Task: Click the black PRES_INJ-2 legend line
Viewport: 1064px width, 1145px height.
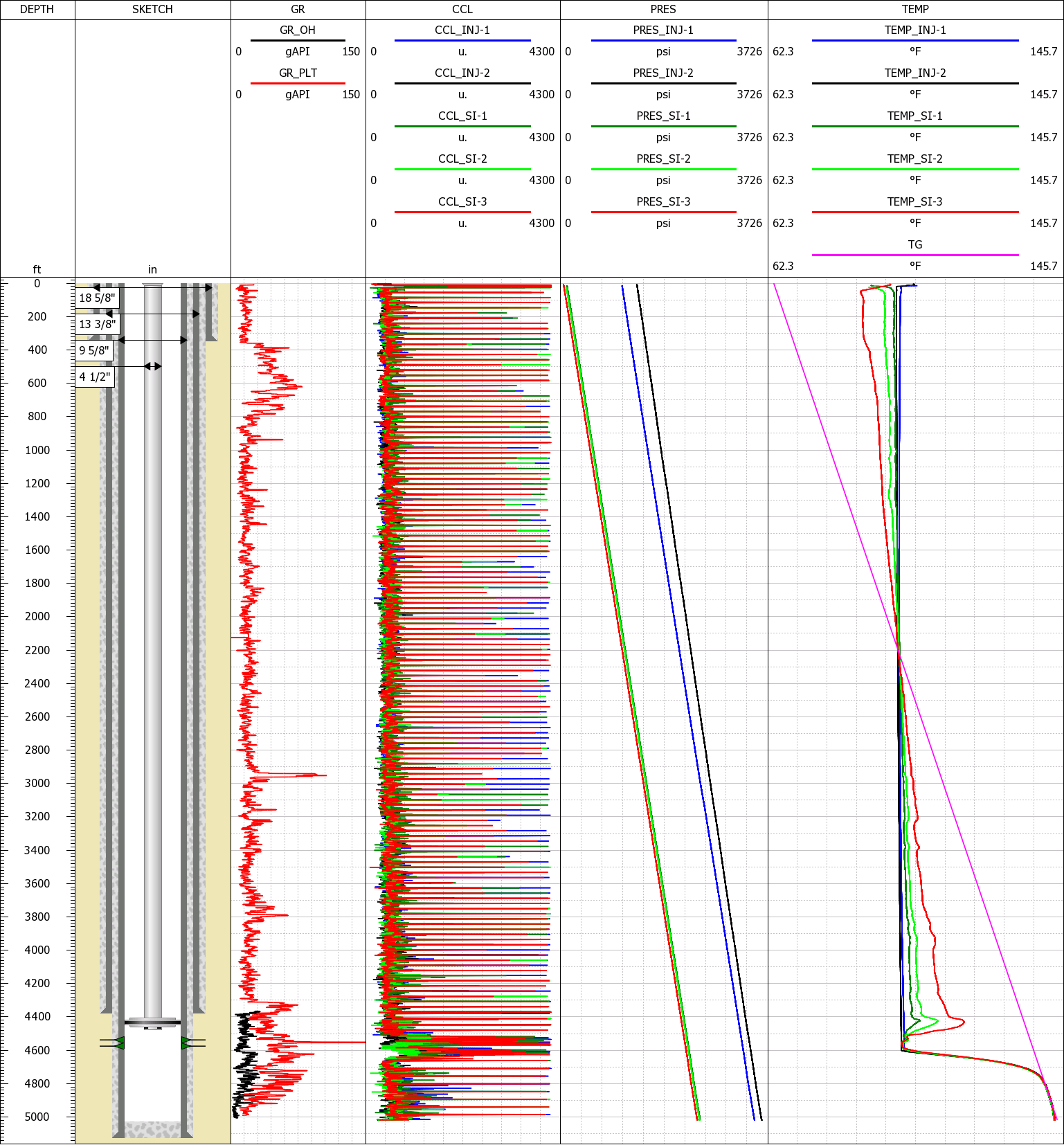Action: pos(663,83)
